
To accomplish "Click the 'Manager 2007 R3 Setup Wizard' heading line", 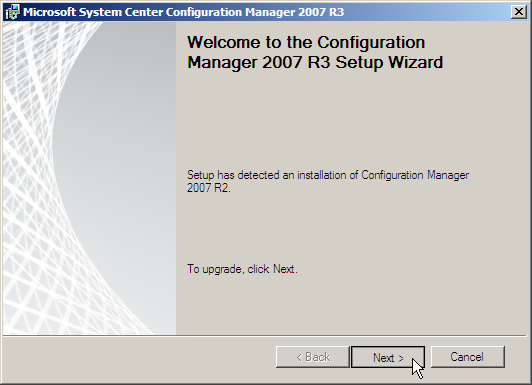I will coord(315,62).
